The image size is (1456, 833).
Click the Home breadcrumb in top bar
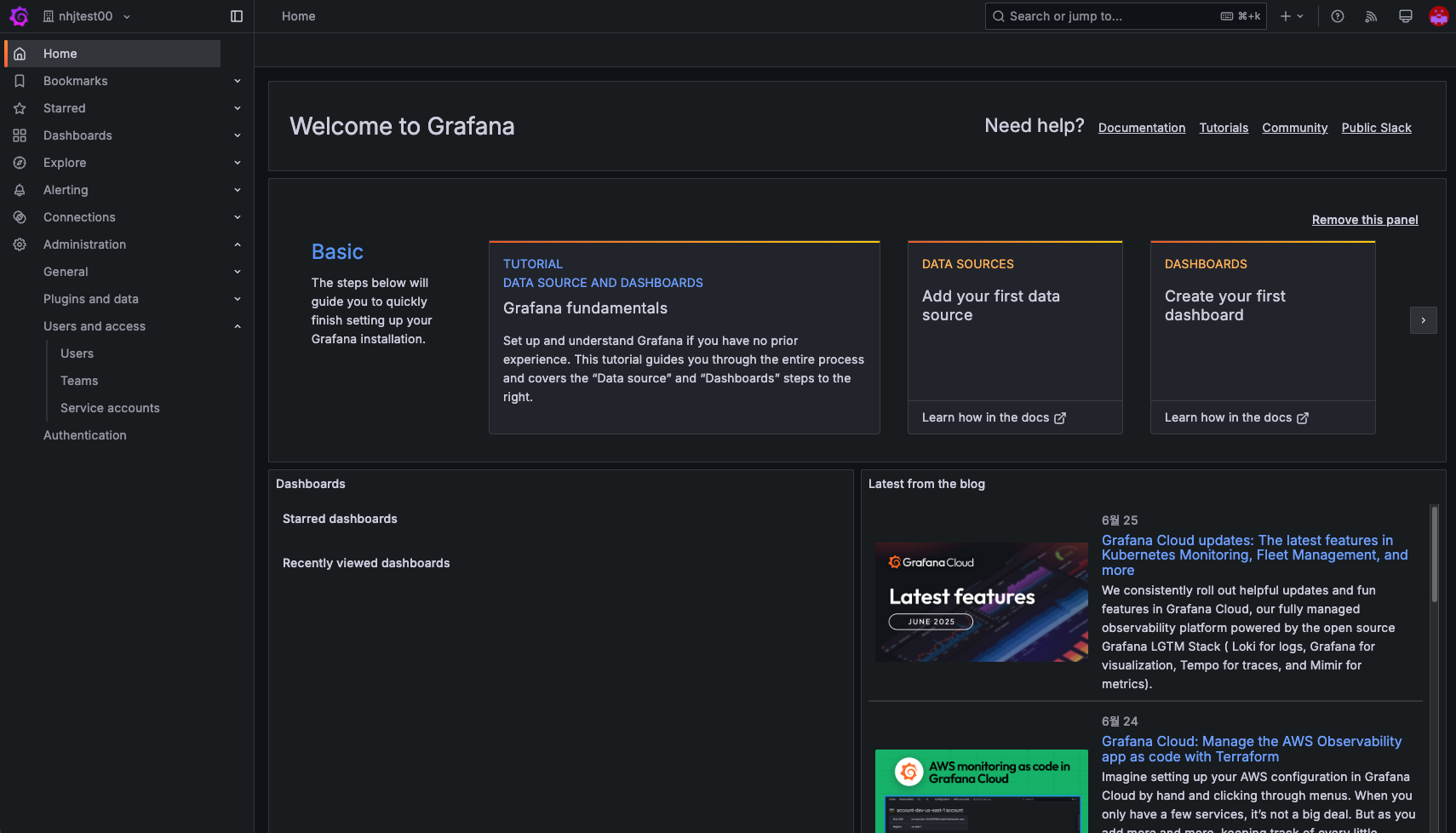299,16
